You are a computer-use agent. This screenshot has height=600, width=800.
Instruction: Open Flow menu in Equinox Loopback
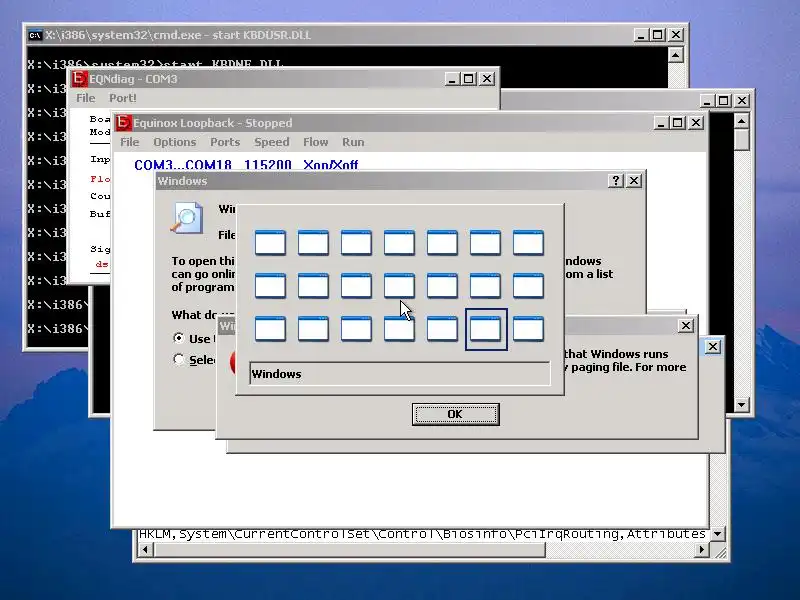(316, 142)
